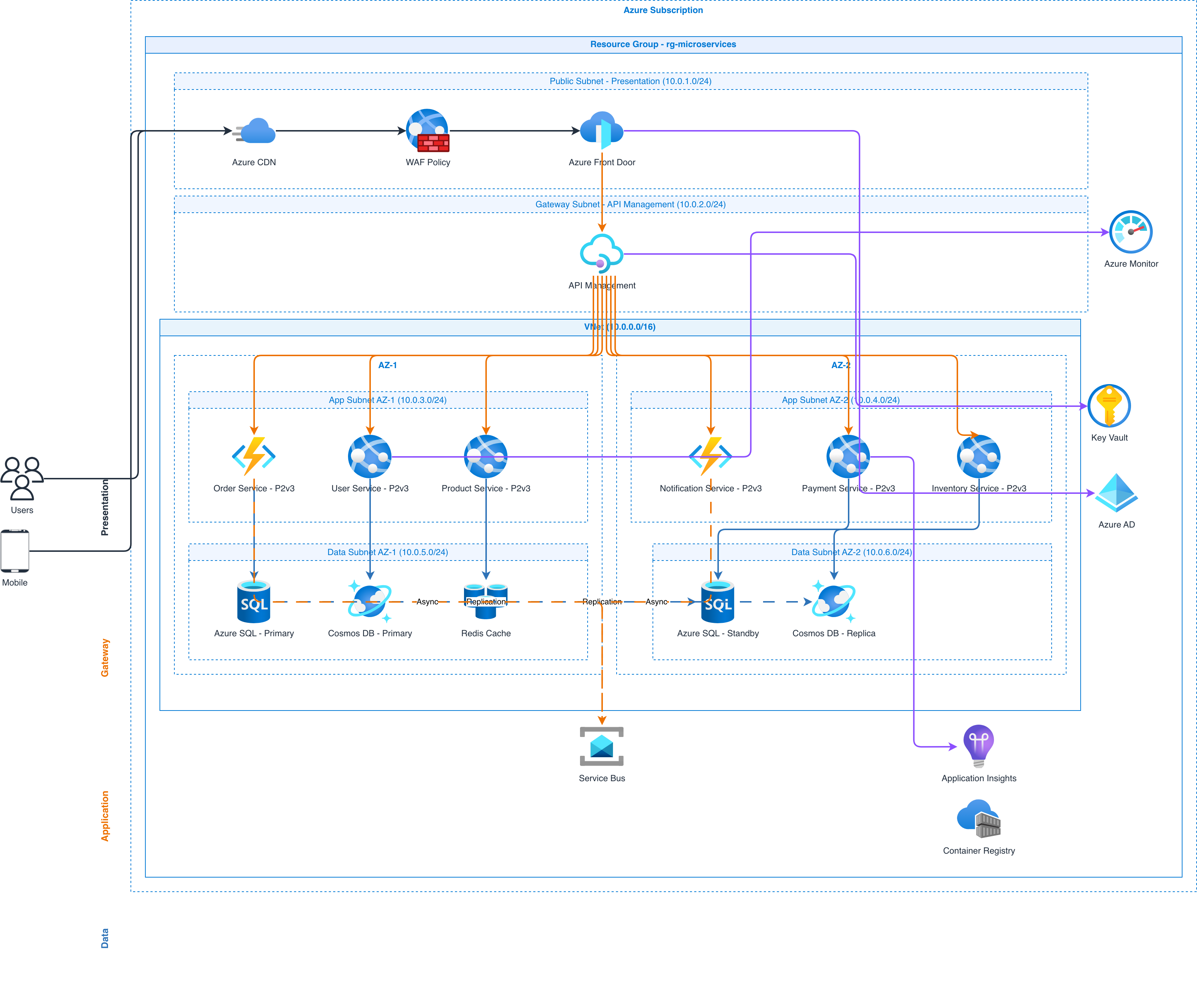Select the Azure SQL Standby database icon
Image resolution: width=1197 pixels, height=1008 pixels.
(x=718, y=602)
